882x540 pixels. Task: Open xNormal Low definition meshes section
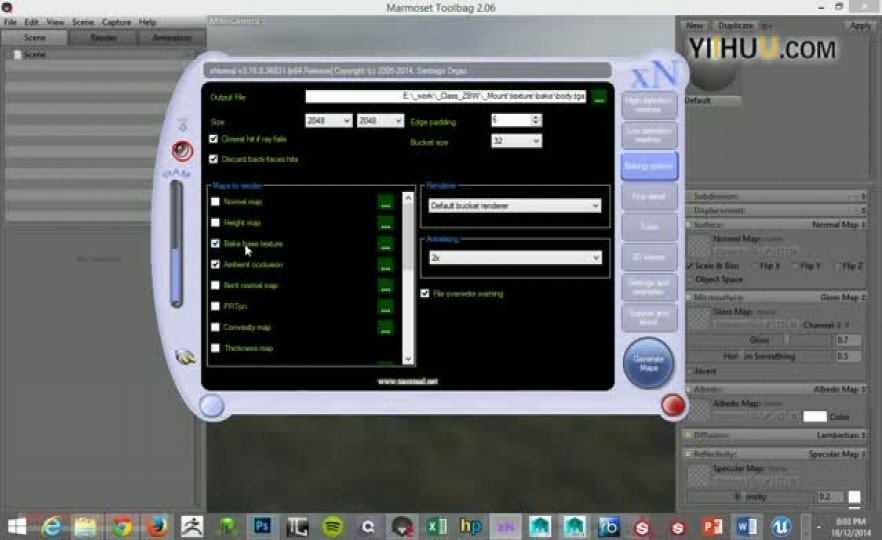(x=649, y=135)
